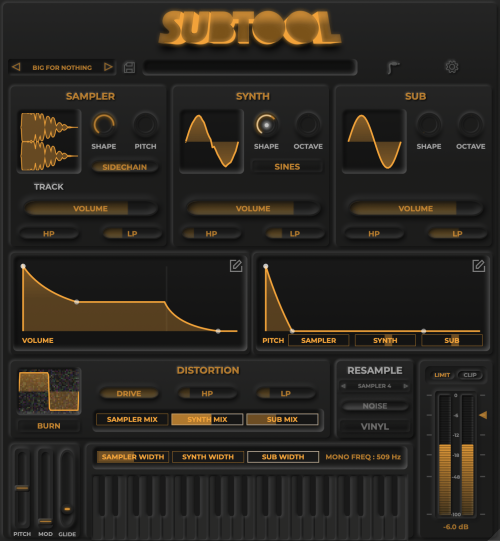Open the volume envelope edit icon

pos(236,266)
